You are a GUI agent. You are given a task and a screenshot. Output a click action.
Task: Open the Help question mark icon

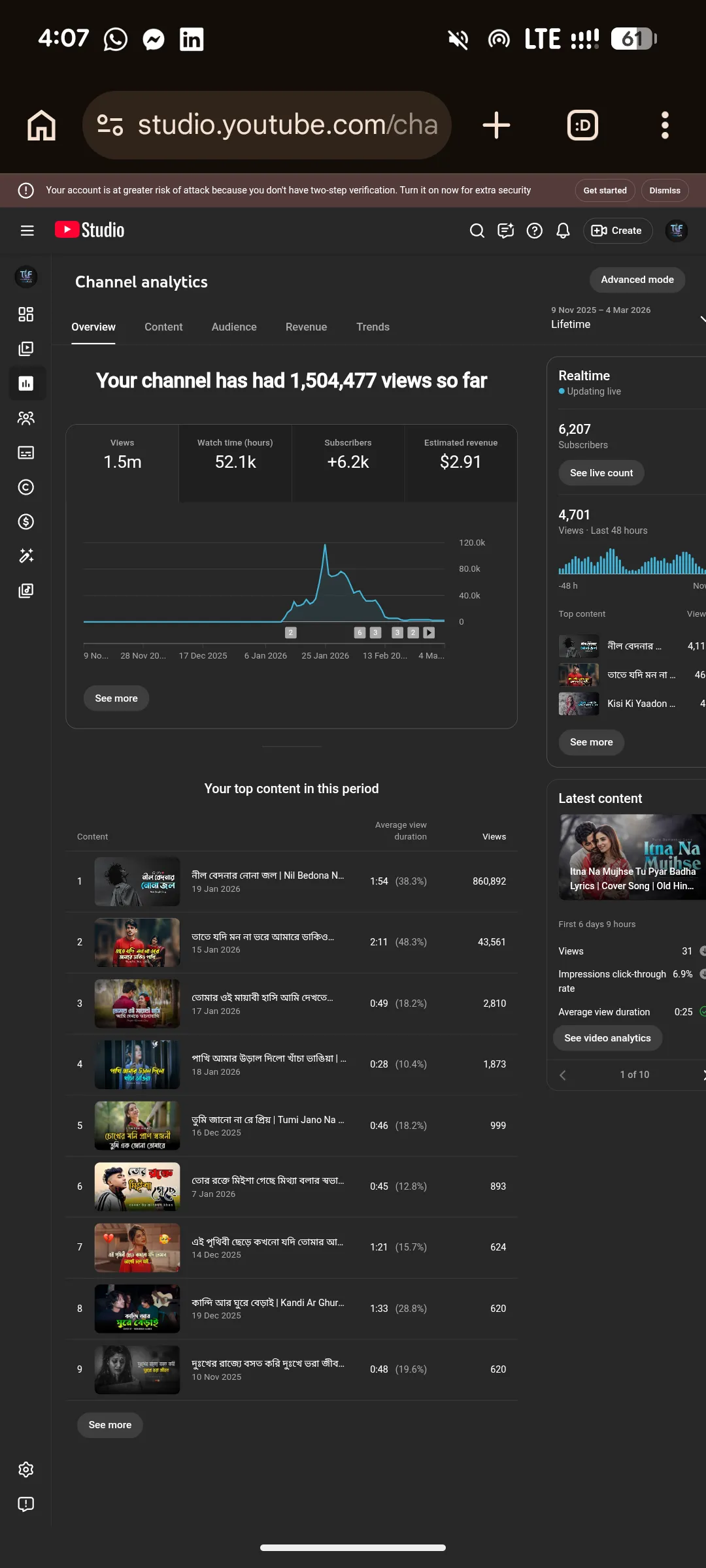(534, 231)
